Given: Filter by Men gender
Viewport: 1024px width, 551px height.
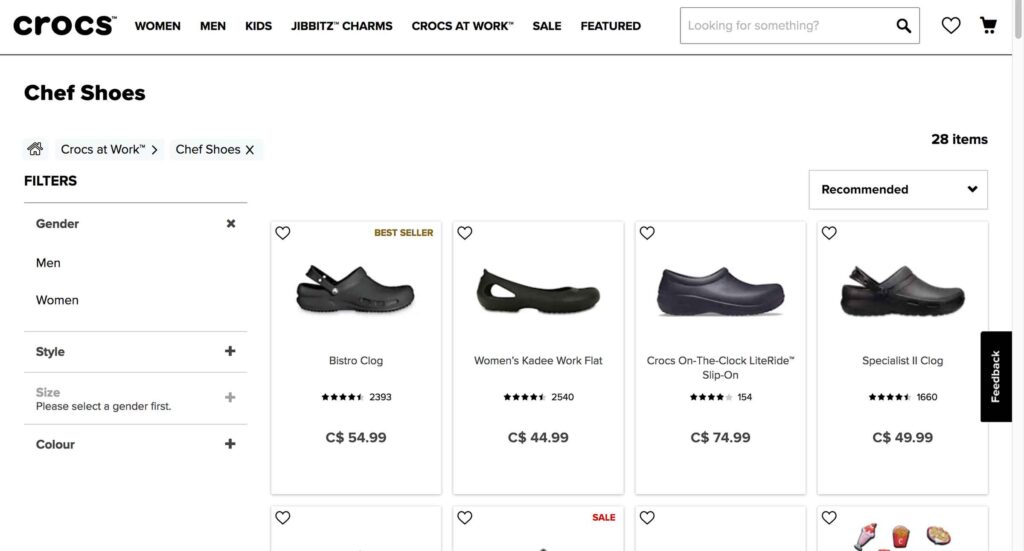Looking at the screenshot, I should tap(48, 263).
